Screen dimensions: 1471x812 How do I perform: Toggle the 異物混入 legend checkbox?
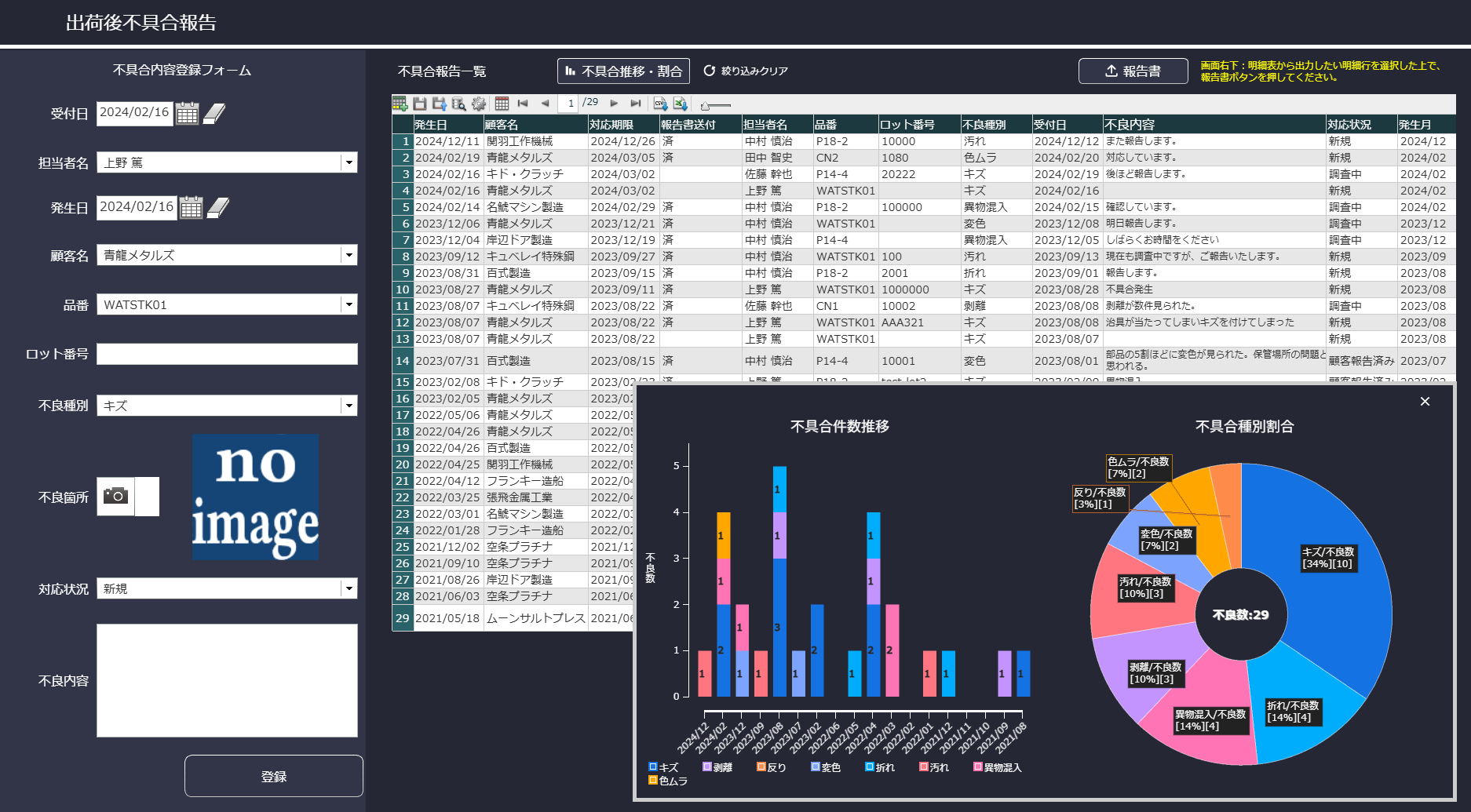[978, 766]
